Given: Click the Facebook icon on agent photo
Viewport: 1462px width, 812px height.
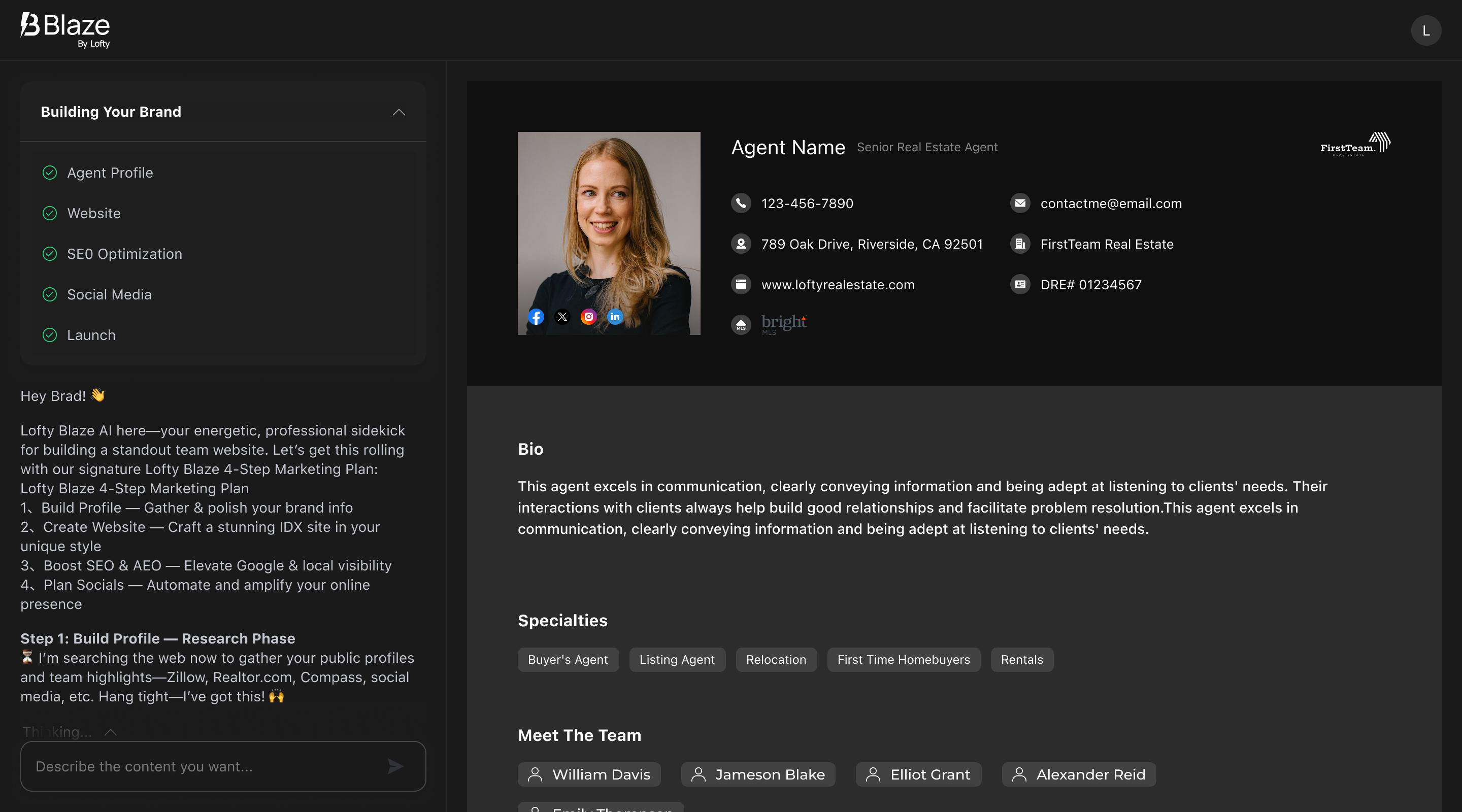Looking at the screenshot, I should pyautogui.click(x=536, y=317).
